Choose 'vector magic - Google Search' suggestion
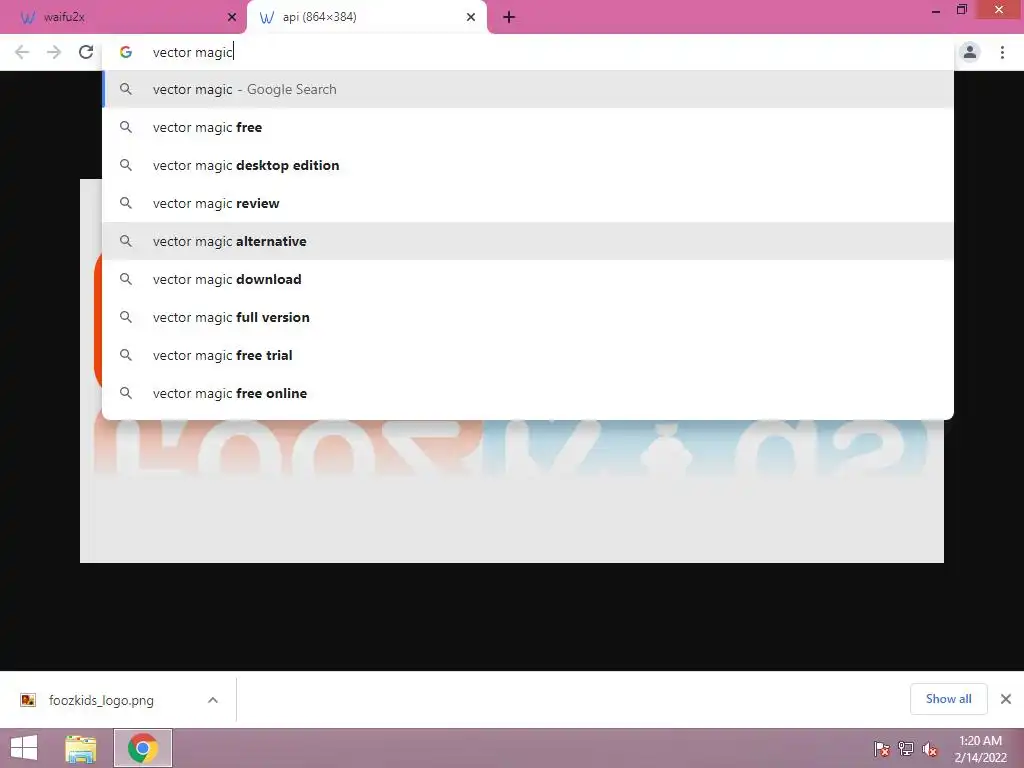This screenshot has width=1024, height=768. (528, 89)
